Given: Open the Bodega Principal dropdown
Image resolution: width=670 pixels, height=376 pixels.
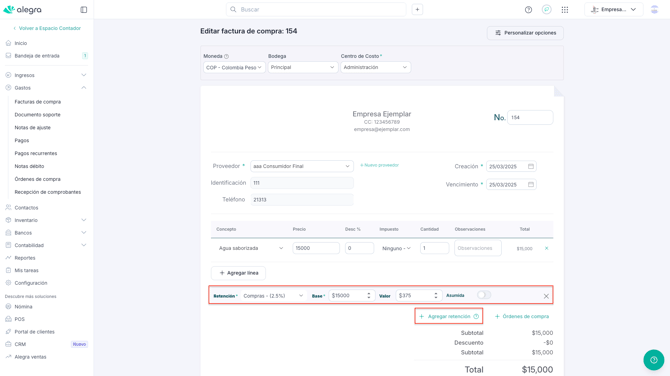Looking at the screenshot, I should coord(303,68).
